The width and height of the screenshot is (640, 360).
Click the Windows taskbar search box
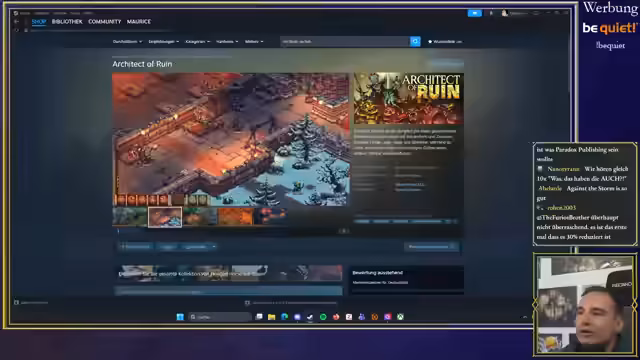pyautogui.click(x=220, y=317)
